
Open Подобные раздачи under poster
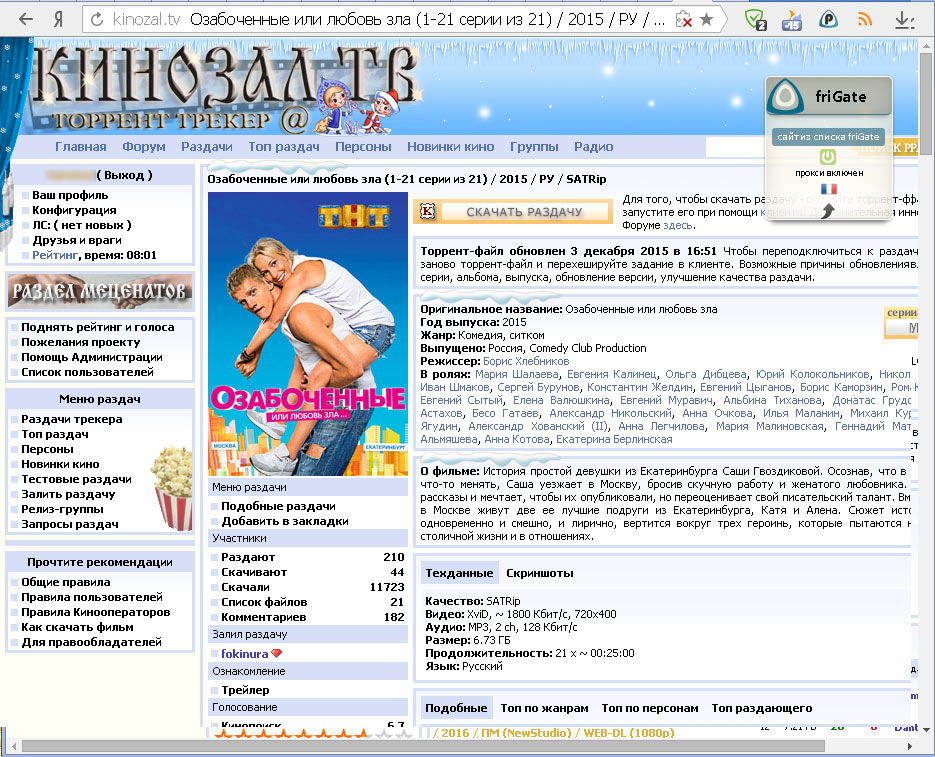tap(278, 506)
